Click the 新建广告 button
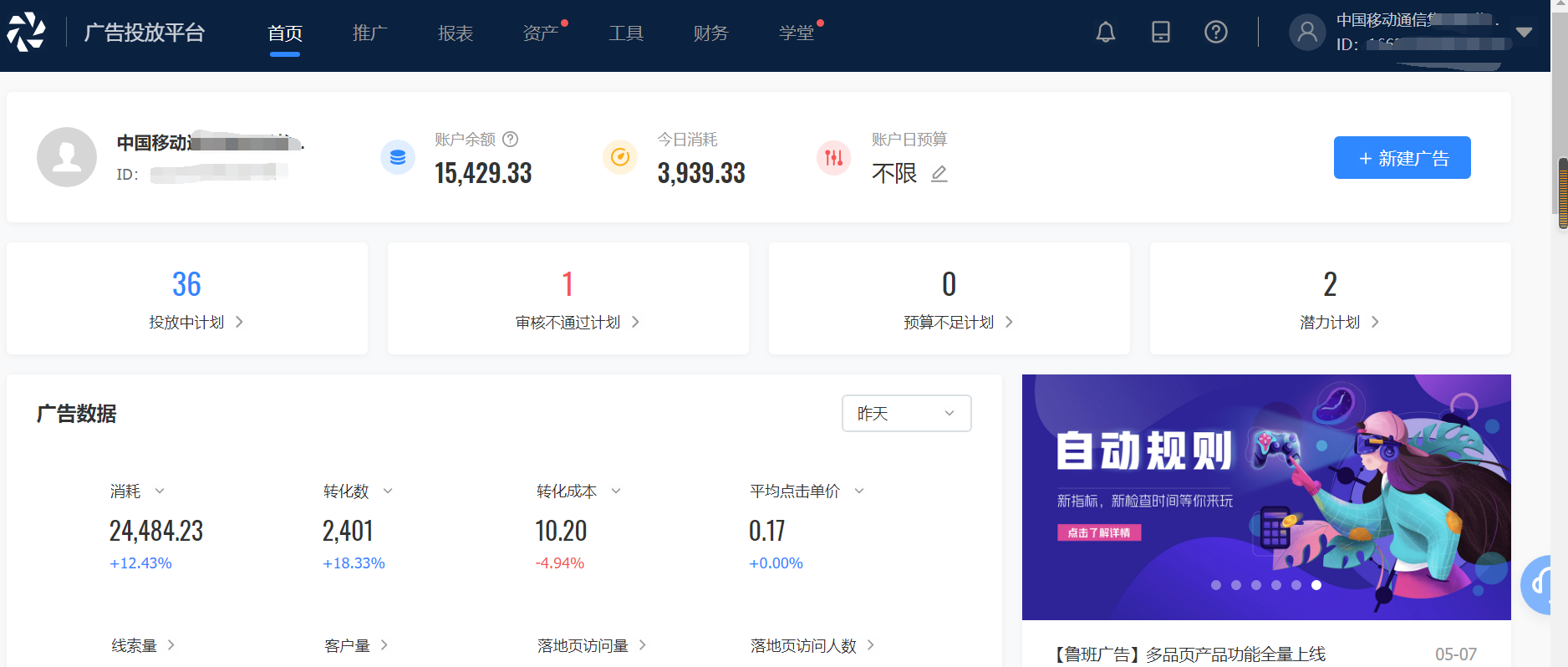The height and width of the screenshot is (667, 1568). 1402,158
